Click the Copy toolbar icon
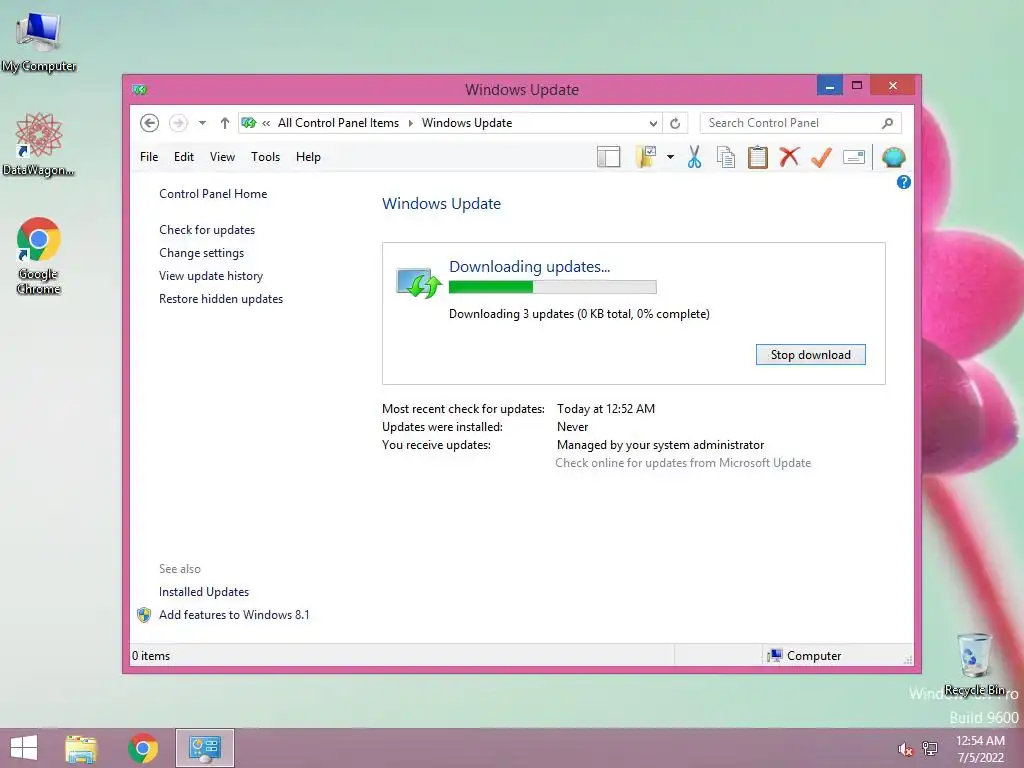Screen dimensions: 1024x768 (726, 157)
